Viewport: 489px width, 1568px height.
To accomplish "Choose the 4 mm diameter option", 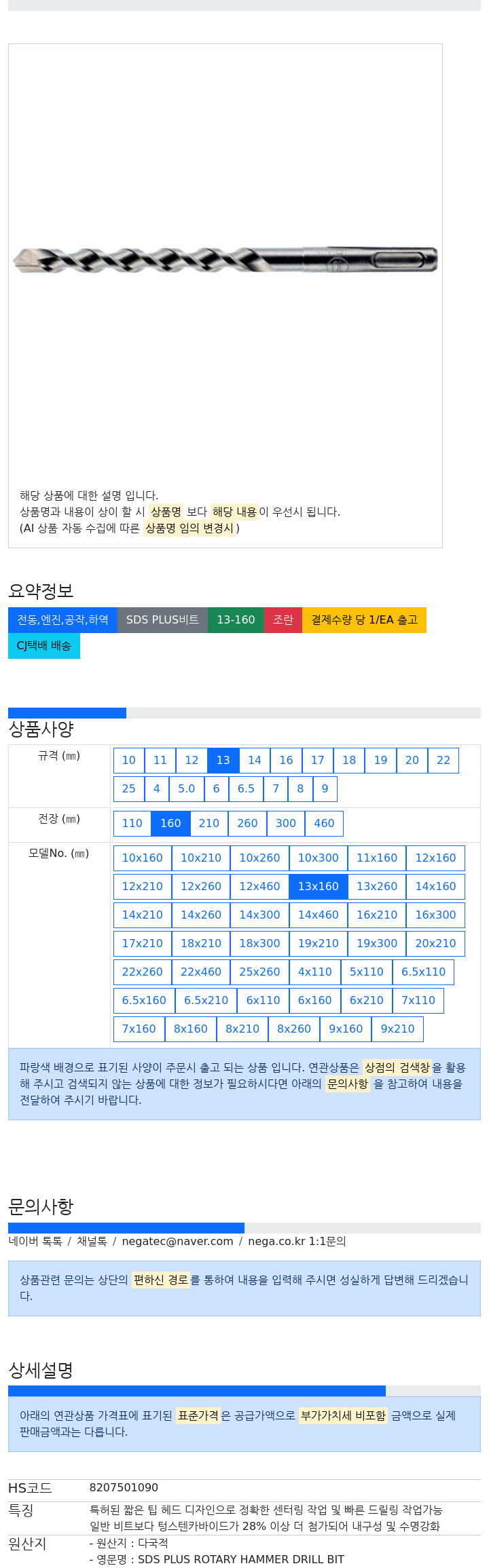I will tap(157, 789).
